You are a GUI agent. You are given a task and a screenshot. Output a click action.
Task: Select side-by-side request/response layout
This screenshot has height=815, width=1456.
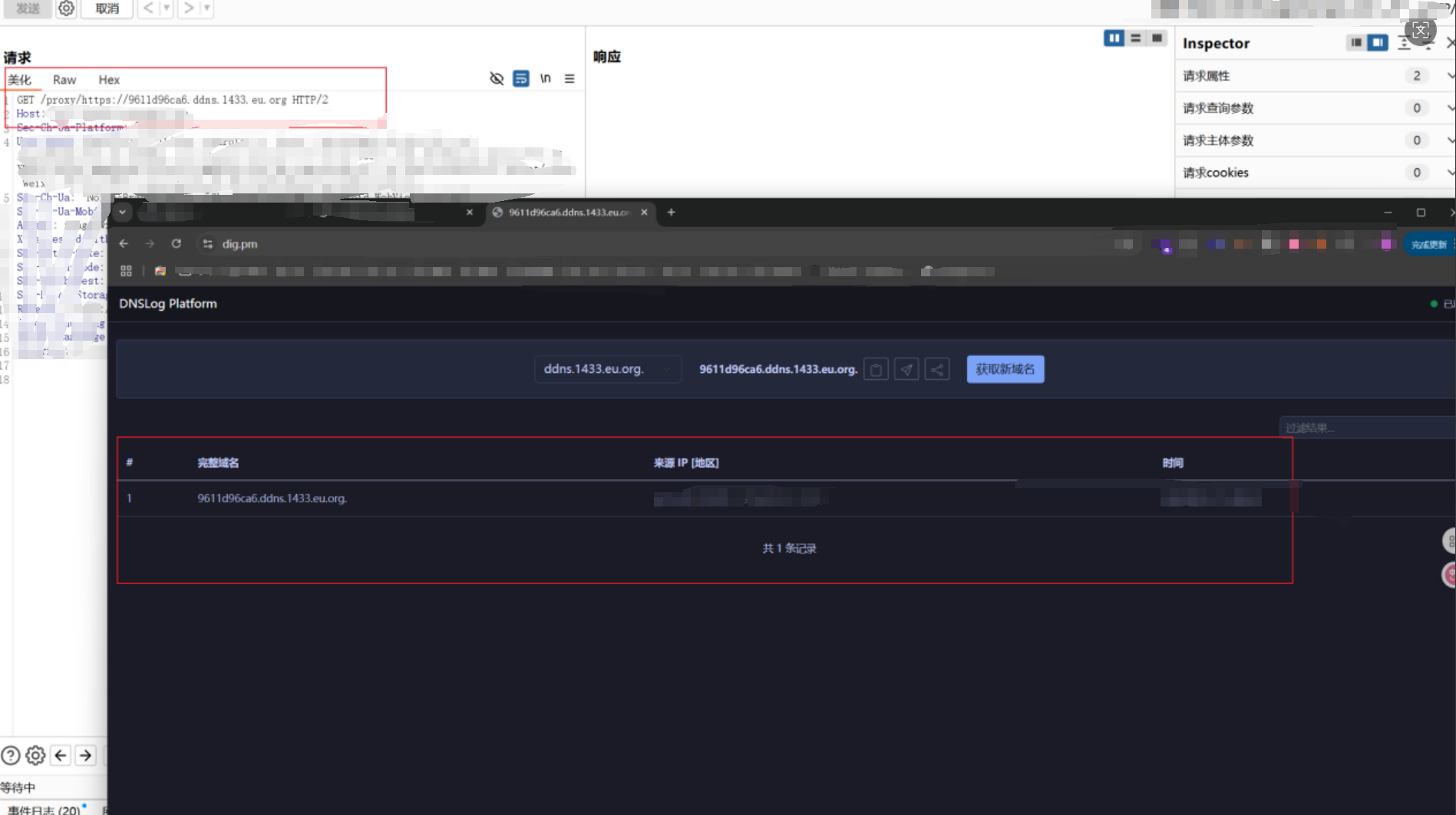coord(1114,38)
